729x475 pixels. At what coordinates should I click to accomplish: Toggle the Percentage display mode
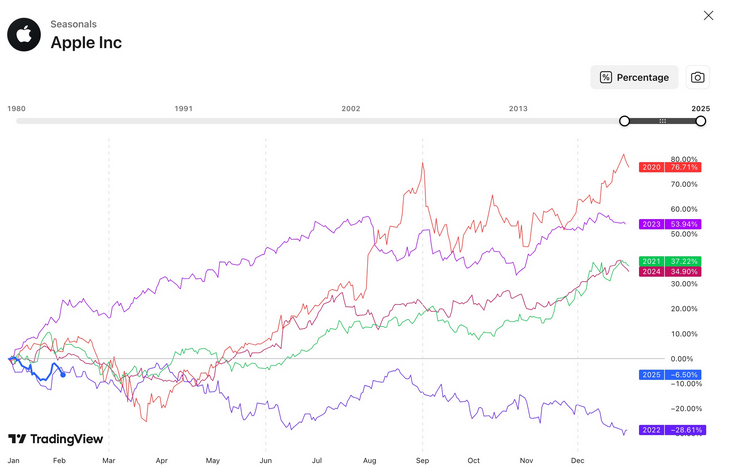click(x=634, y=77)
